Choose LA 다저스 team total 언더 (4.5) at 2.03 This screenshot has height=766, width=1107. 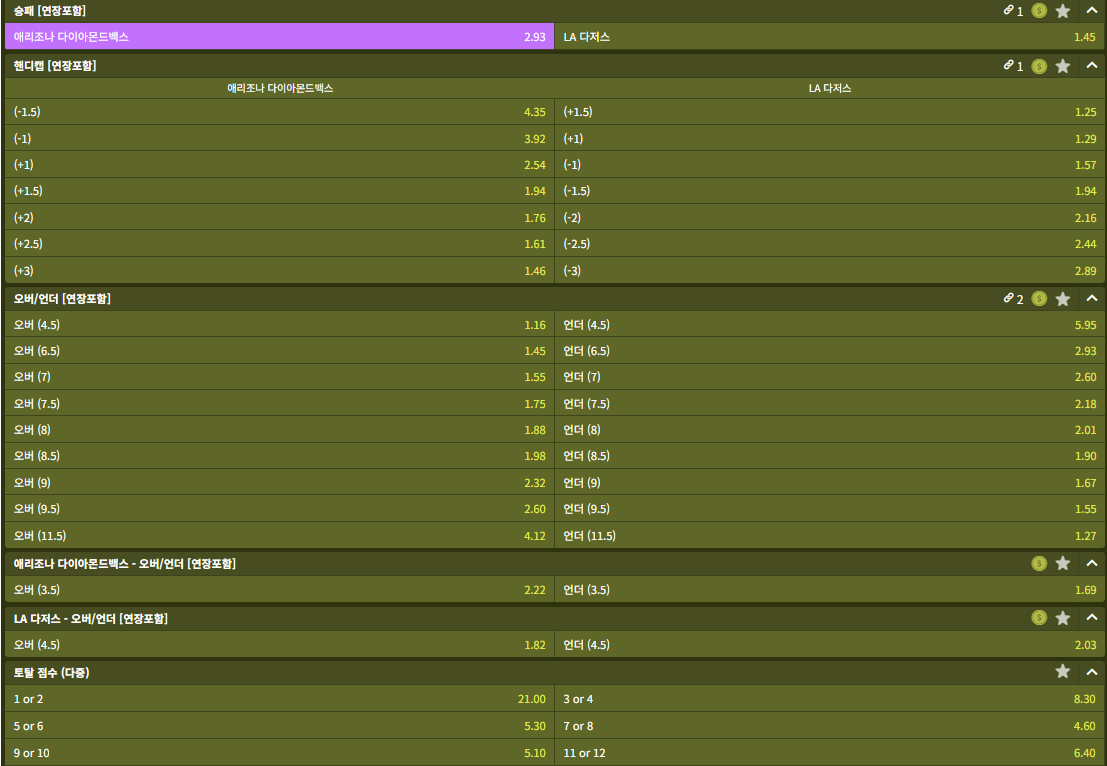tap(830, 645)
